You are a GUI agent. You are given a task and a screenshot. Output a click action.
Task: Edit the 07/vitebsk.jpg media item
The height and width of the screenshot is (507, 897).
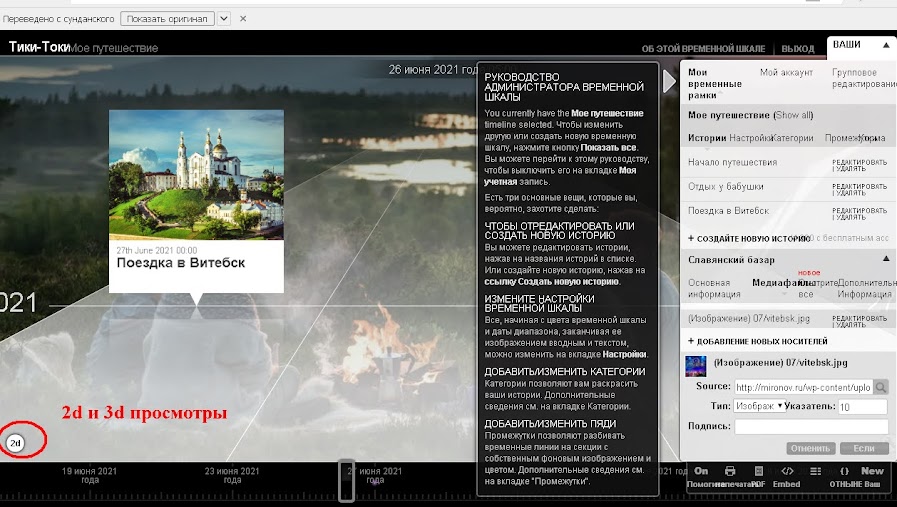click(859, 318)
